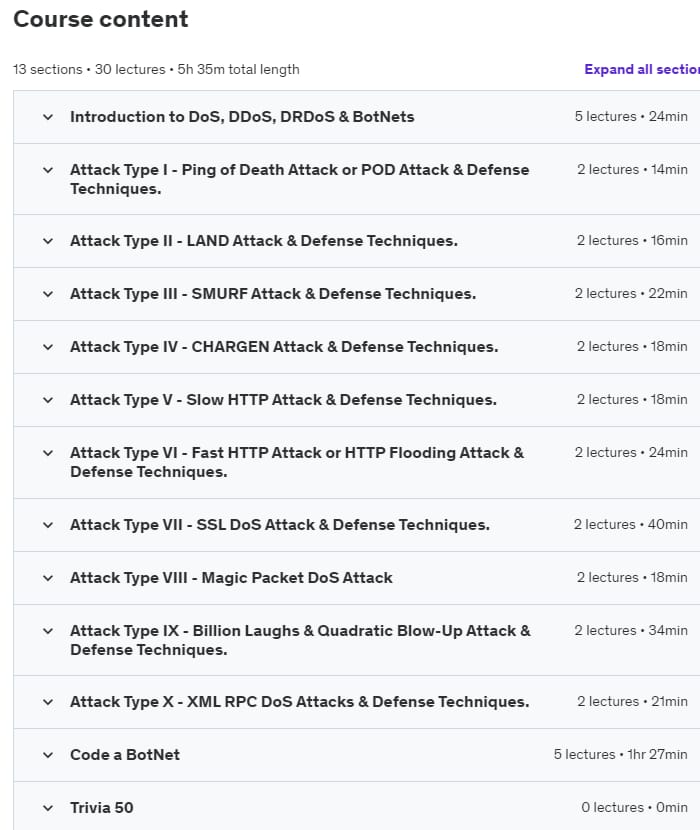Screen dimensions: 700x830
Task: Open Attack Type I Ping of Death title
Action: click(x=300, y=179)
